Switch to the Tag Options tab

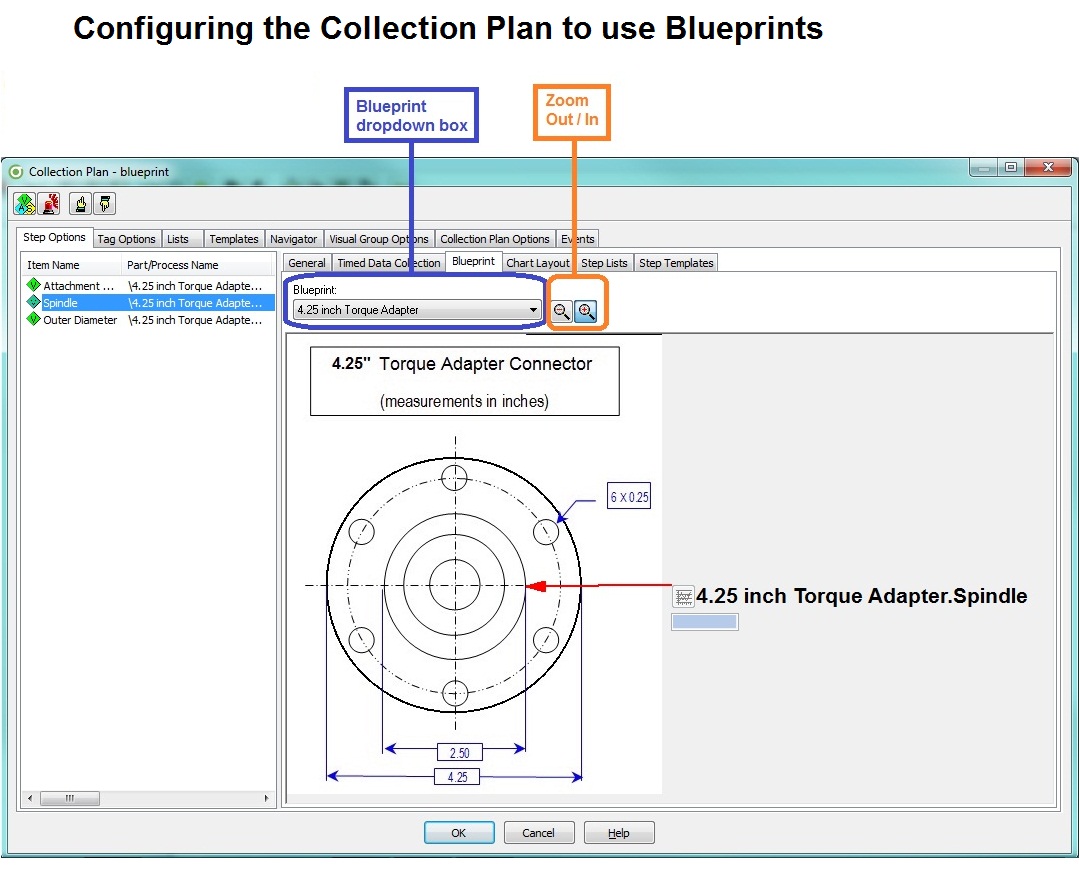click(126, 238)
